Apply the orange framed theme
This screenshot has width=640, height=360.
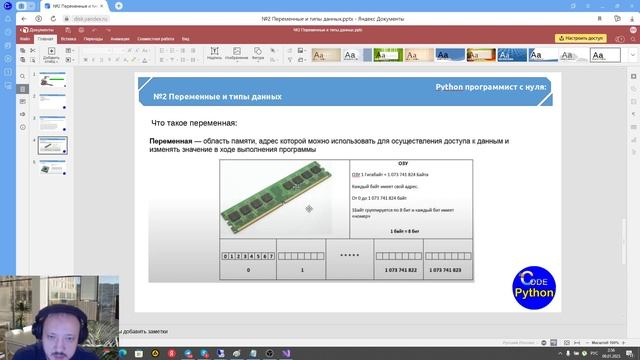(481, 55)
